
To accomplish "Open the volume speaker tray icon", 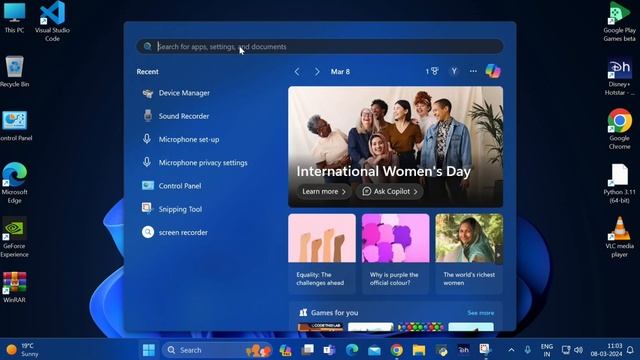I will pyautogui.click(x=578, y=350).
